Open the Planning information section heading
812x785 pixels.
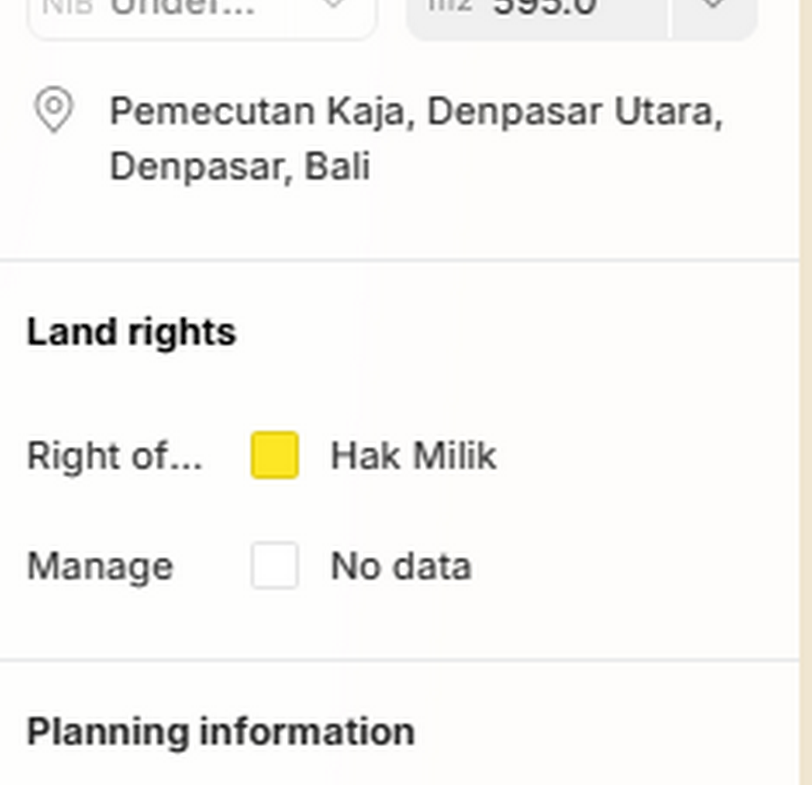click(x=220, y=732)
